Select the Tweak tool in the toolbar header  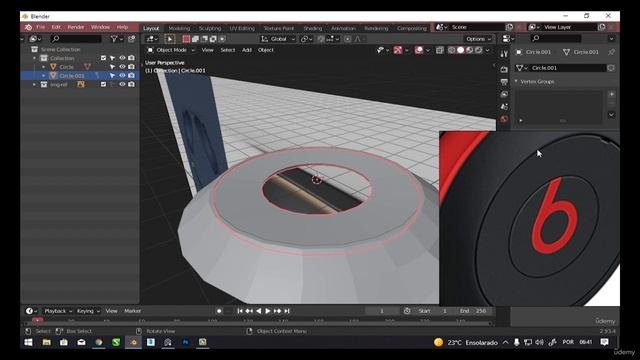point(170,39)
